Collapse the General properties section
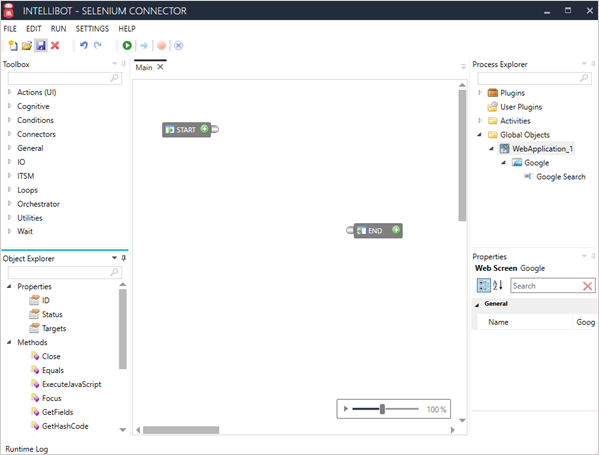 [477, 304]
